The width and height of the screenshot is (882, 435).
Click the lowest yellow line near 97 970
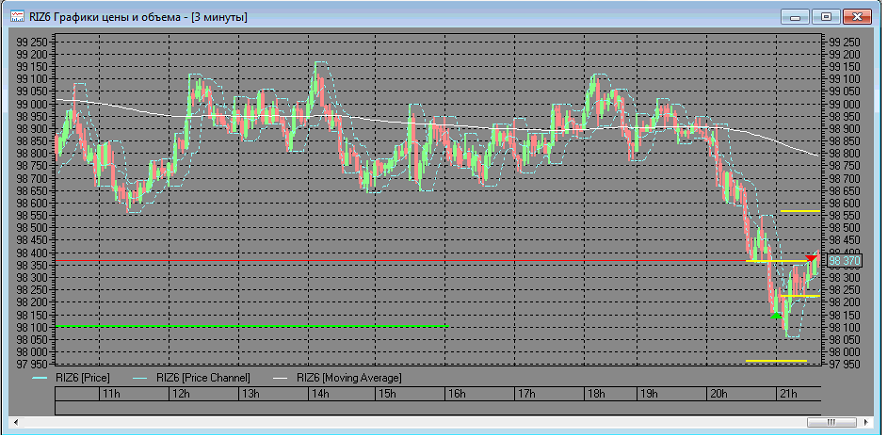(x=776, y=361)
